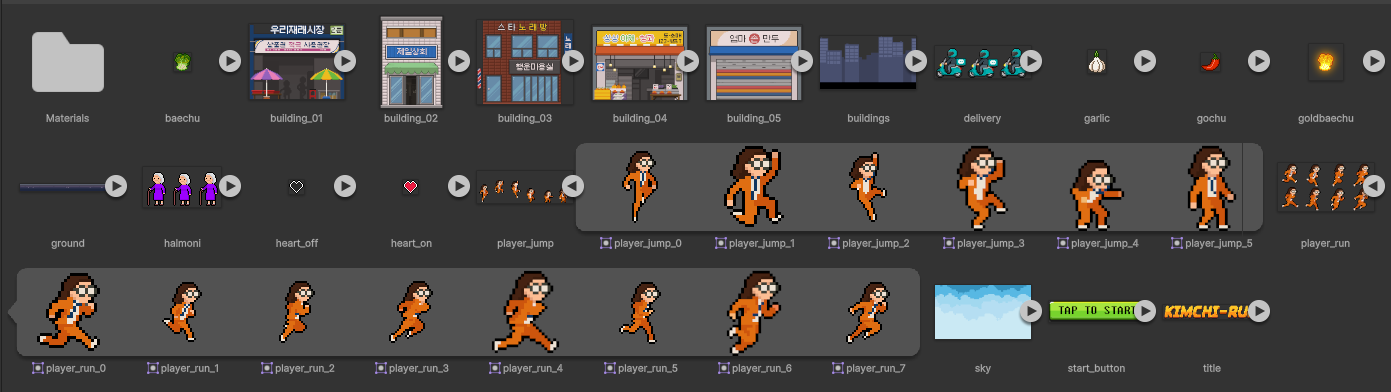Expand the start_button asset arrow

click(x=1145, y=311)
